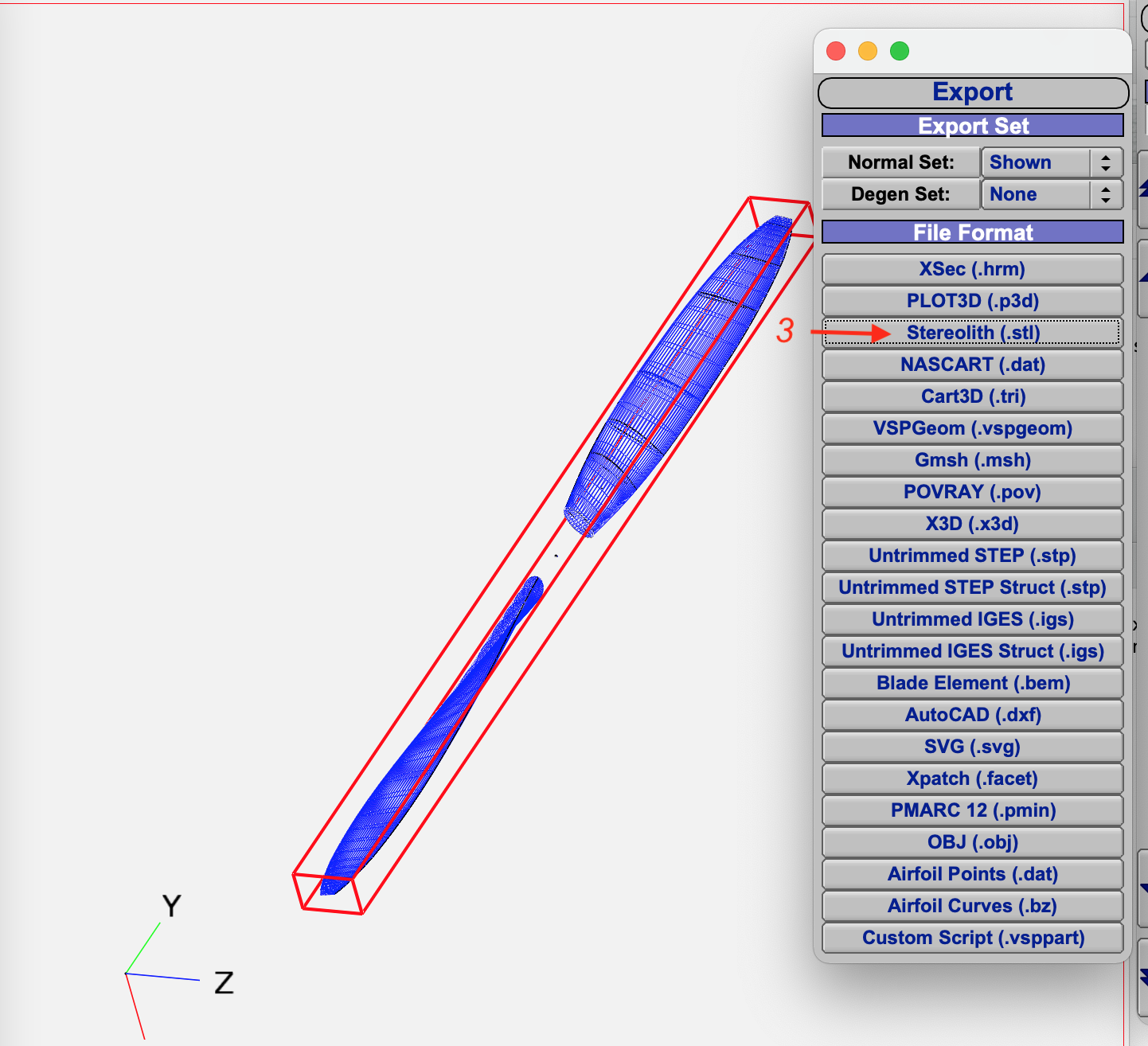The width and height of the screenshot is (1148, 1046).
Task: Export to Gmsh (.msh) mesh
Action: [972, 460]
